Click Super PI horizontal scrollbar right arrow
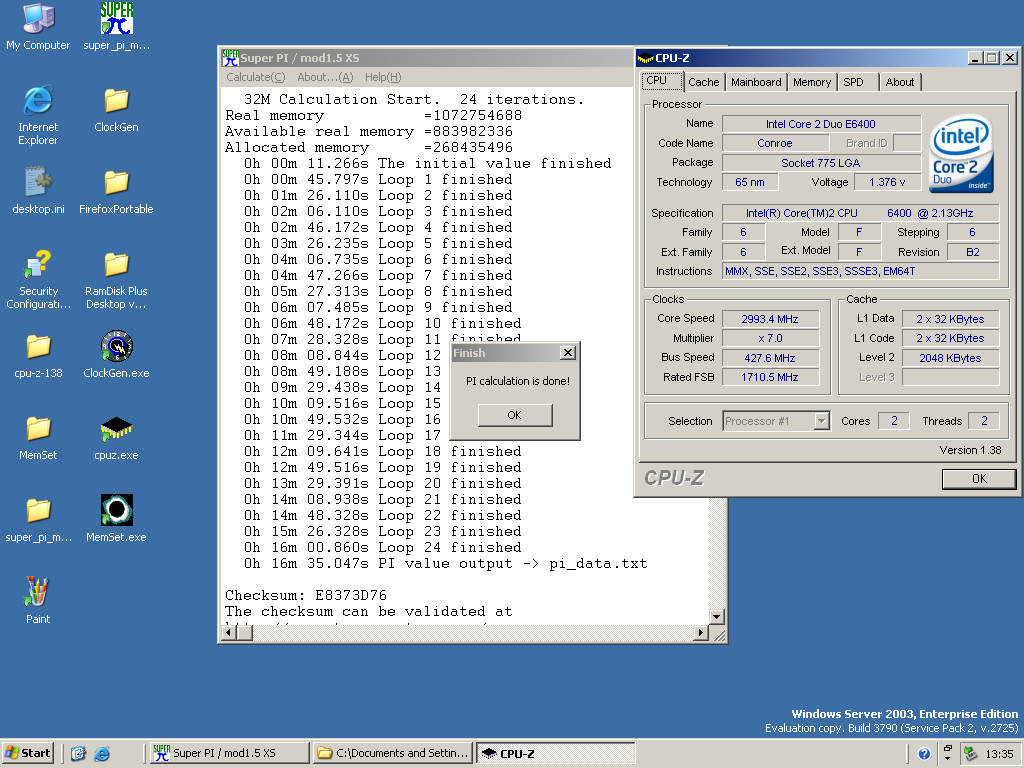 [x=701, y=632]
